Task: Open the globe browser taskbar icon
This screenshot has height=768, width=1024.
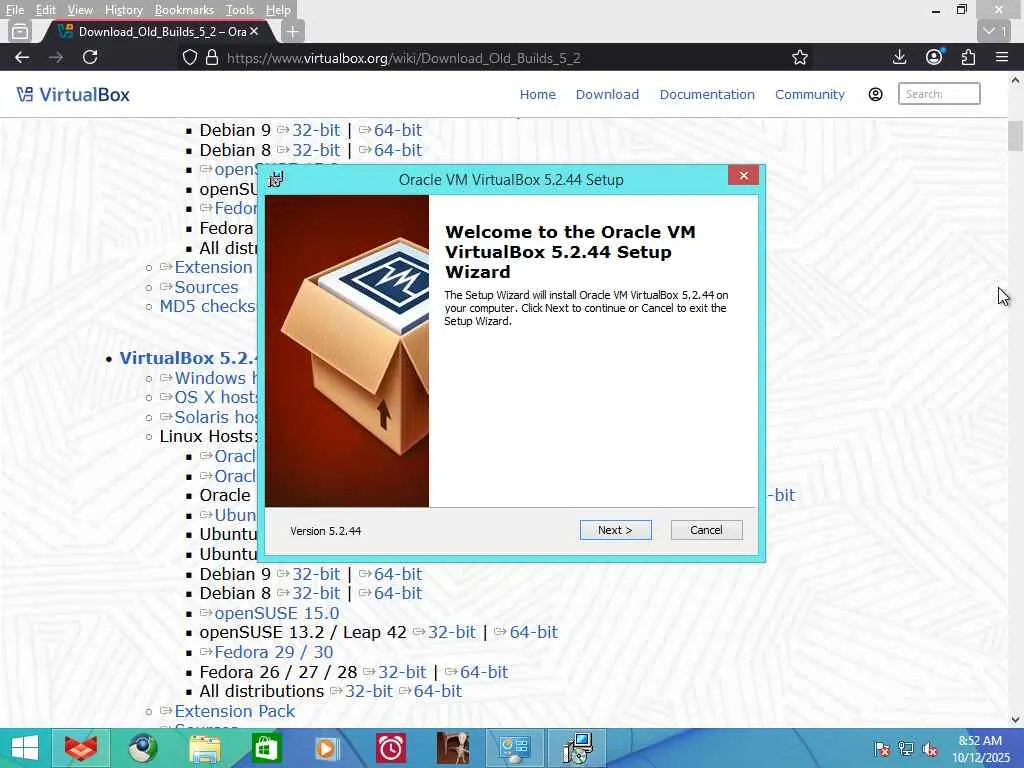Action: tap(142, 748)
